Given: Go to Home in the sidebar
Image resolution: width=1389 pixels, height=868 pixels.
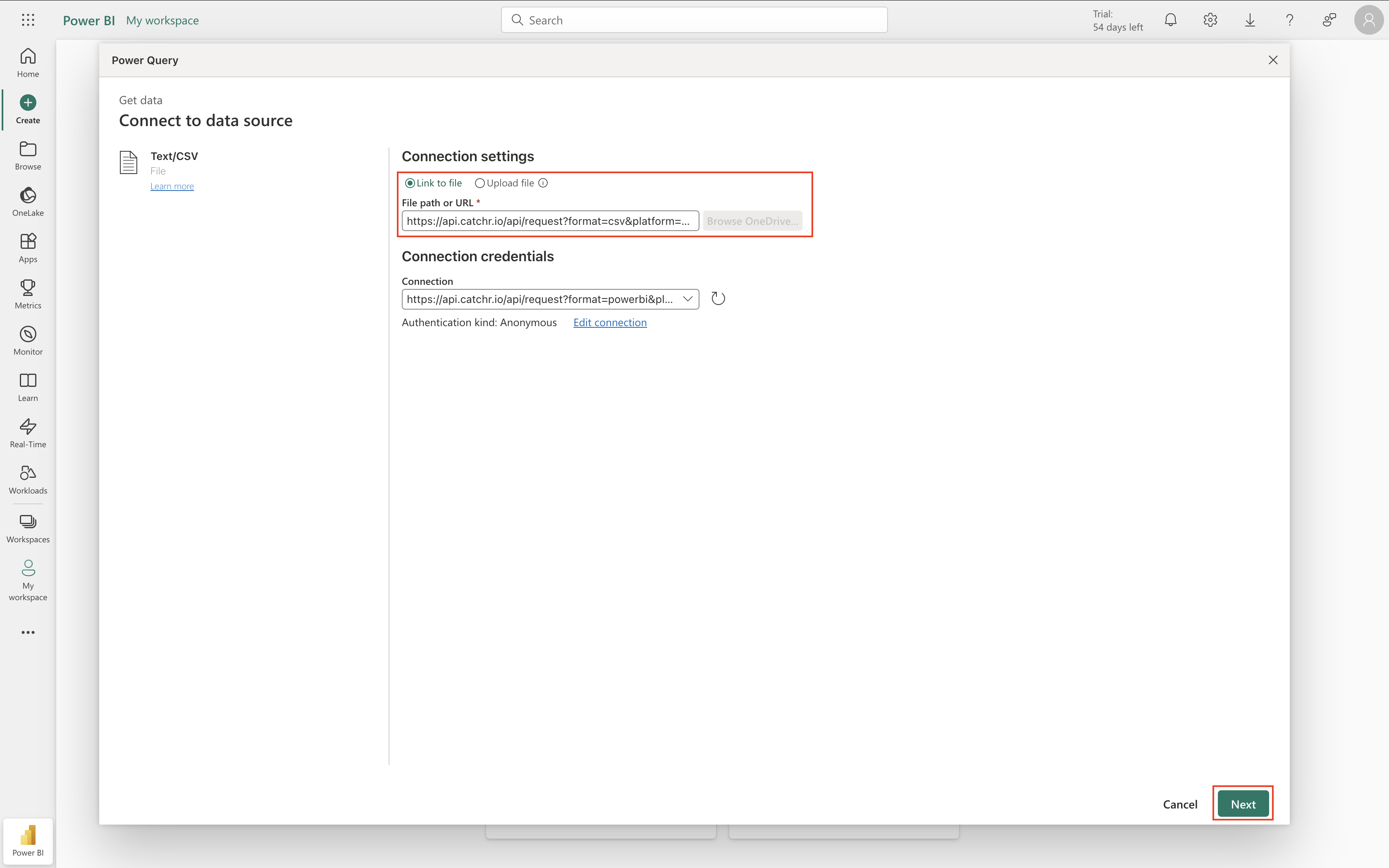Looking at the screenshot, I should point(28,62).
